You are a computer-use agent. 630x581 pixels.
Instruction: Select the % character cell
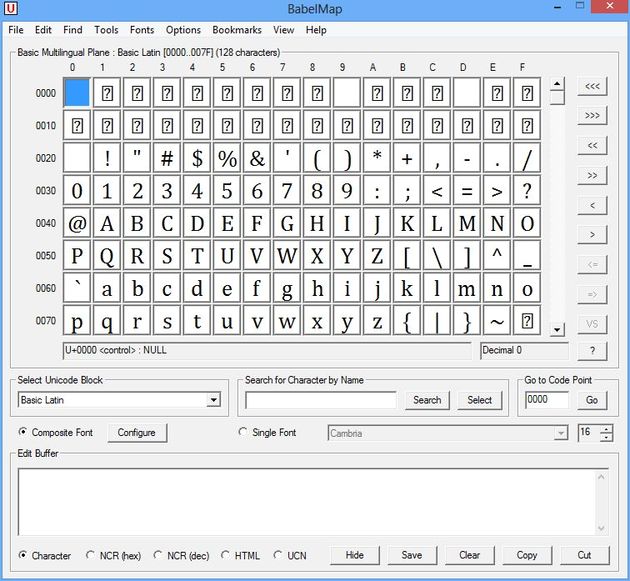(x=227, y=158)
